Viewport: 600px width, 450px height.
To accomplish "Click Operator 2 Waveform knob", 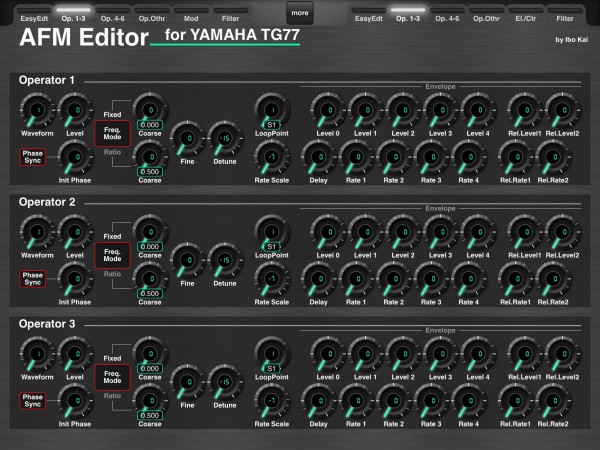I will (37, 232).
